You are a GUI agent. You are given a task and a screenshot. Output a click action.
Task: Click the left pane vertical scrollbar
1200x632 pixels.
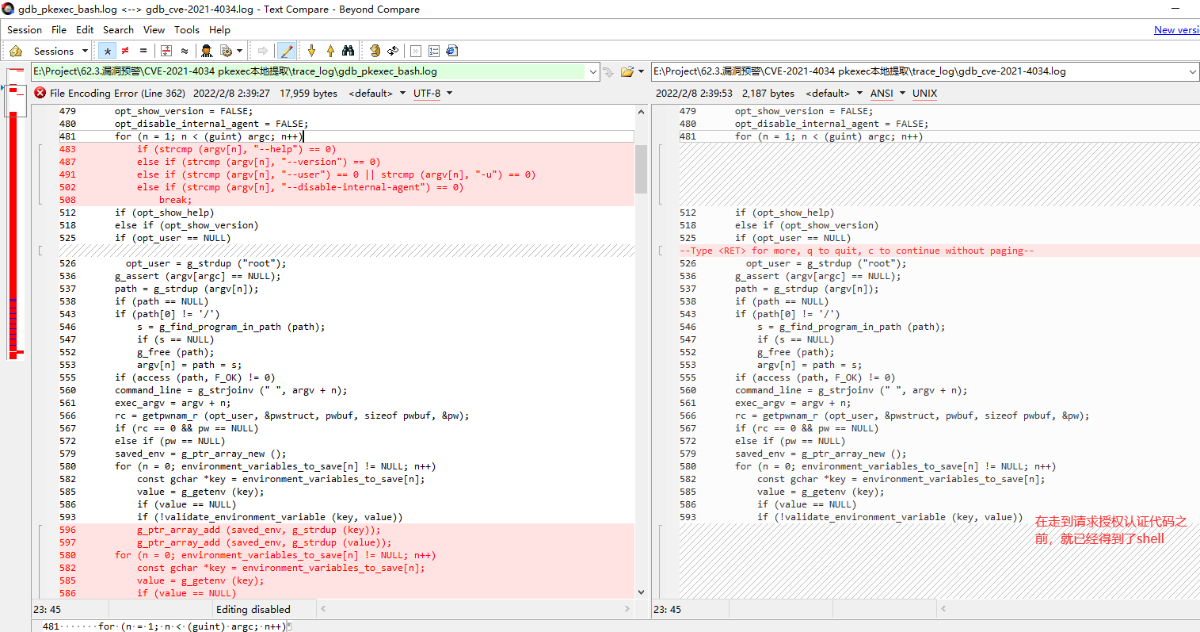(641, 350)
